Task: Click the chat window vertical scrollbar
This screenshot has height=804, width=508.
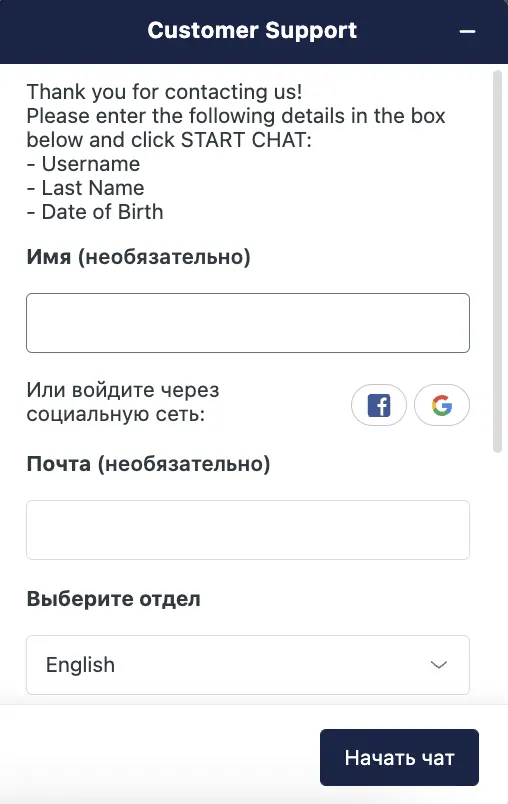Action: [497, 262]
